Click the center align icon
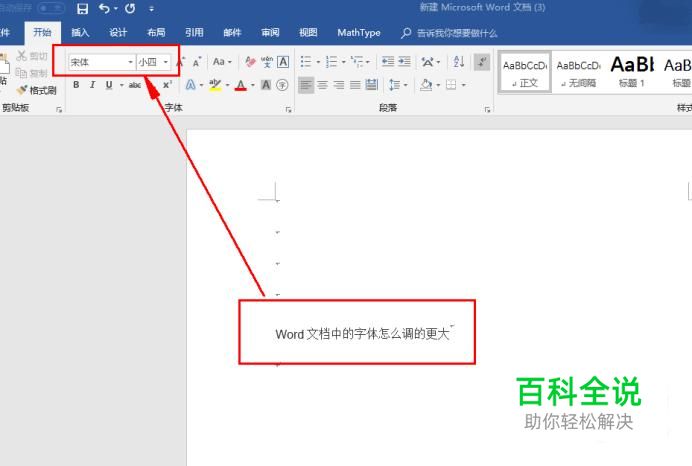The image size is (692, 466). (x=323, y=85)
